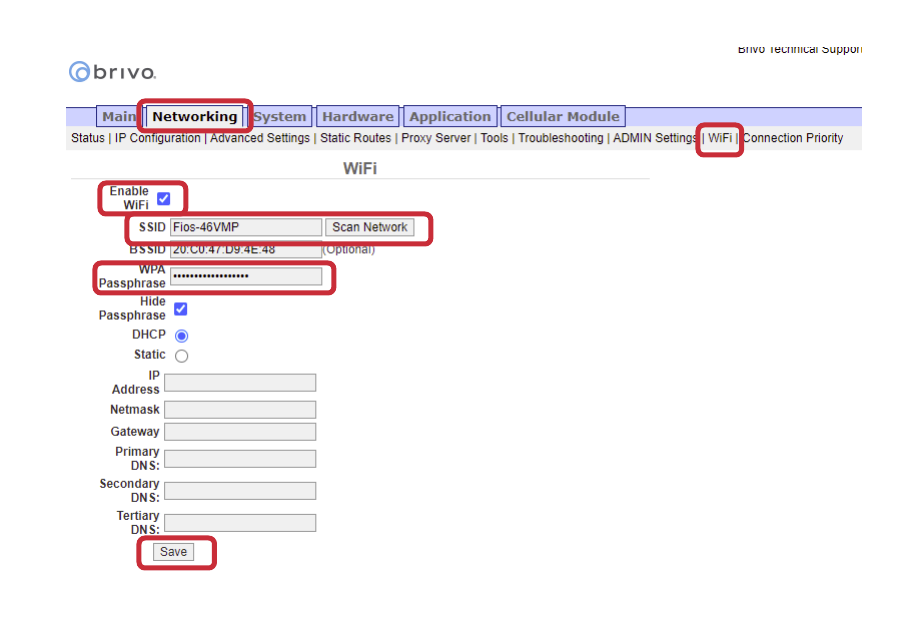Open the Proxy Server settings link
Screen dimensions: 924x622
pos(436,138)
